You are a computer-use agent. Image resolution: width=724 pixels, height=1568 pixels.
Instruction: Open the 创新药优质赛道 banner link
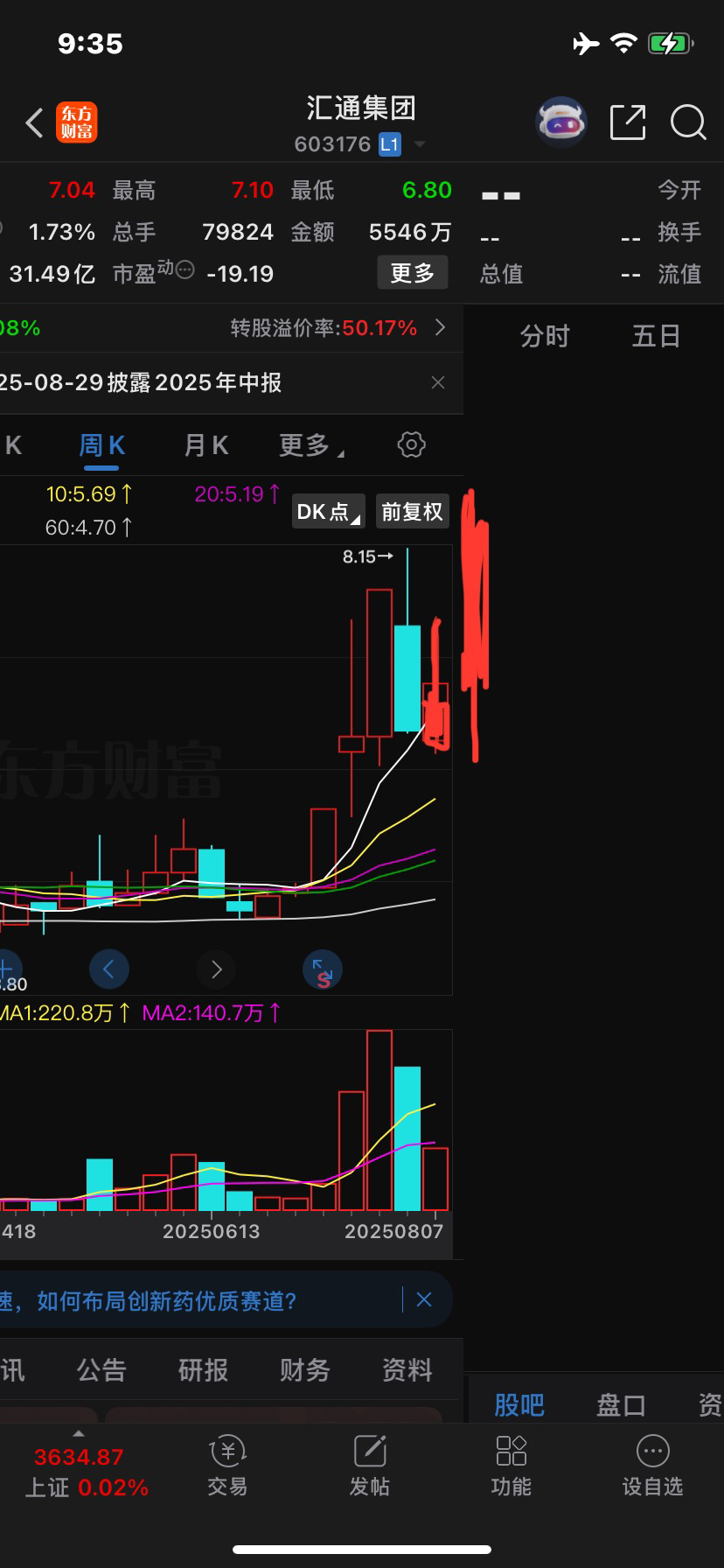[149, 1301]
